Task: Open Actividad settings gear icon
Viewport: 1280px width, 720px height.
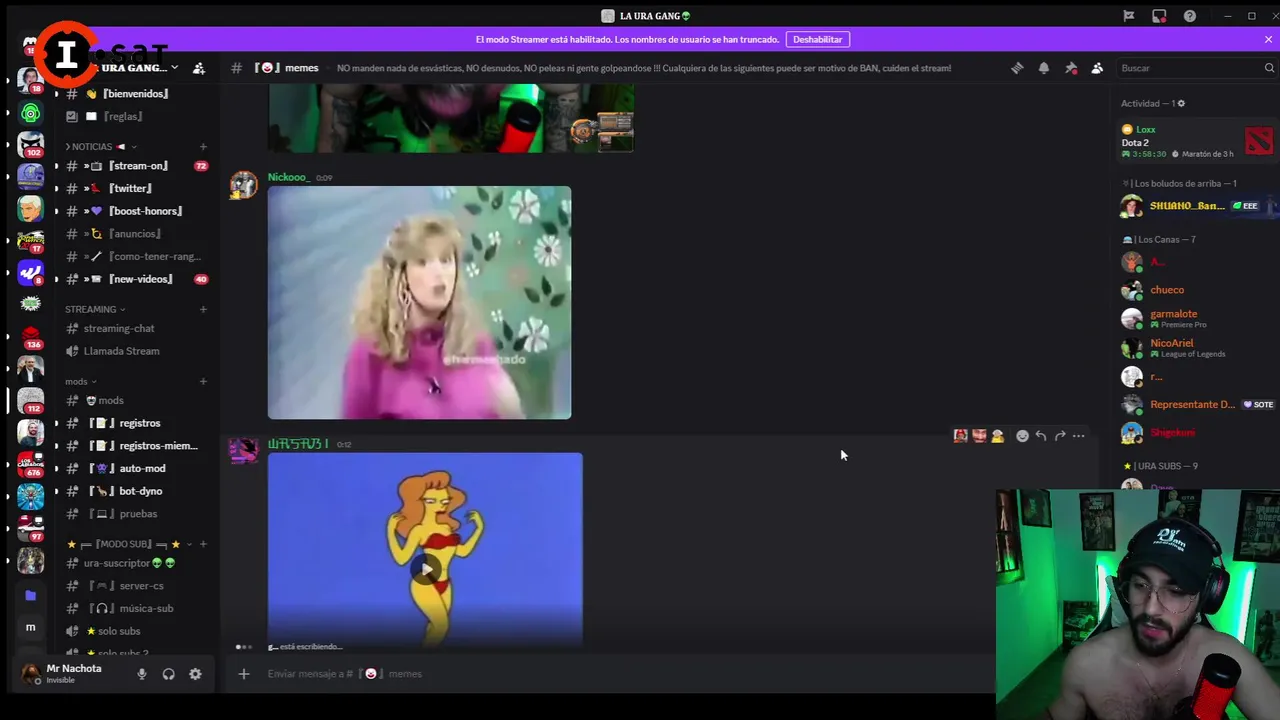Action: tap(1181, 104)
